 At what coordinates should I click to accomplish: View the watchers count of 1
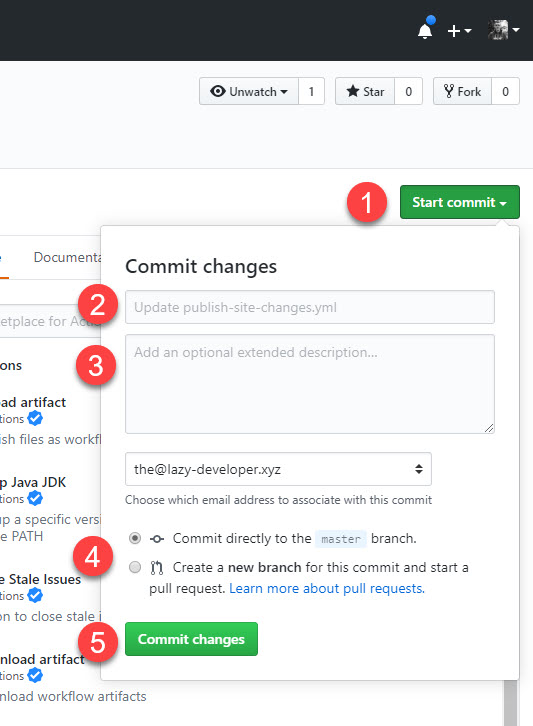(x=311, y=92)
